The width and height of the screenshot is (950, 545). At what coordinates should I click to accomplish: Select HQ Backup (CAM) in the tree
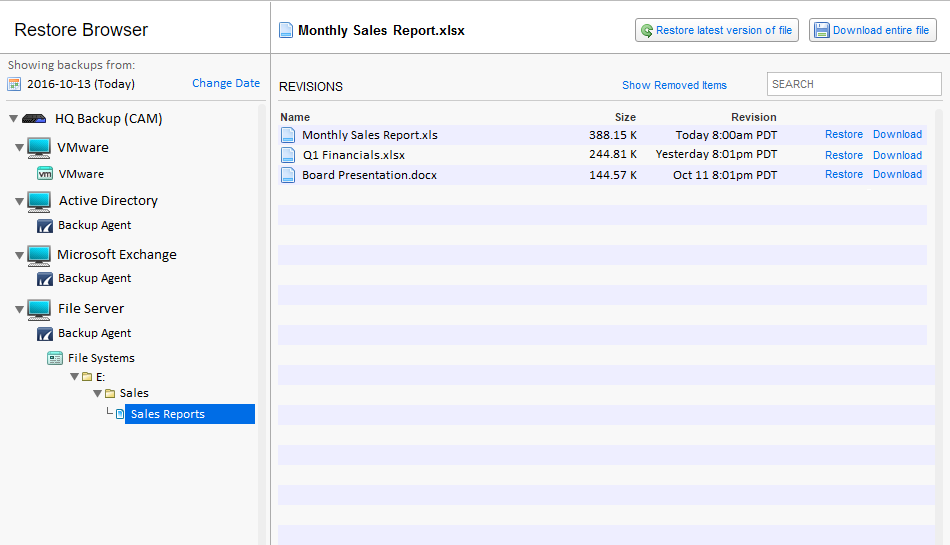coord(108,119)
